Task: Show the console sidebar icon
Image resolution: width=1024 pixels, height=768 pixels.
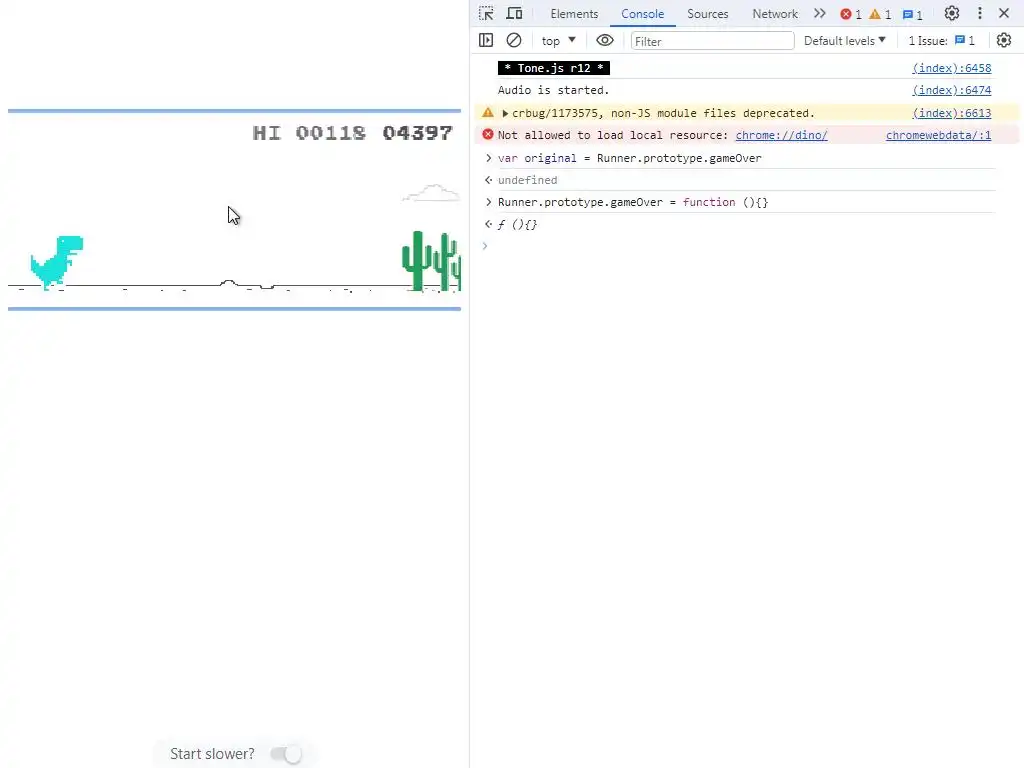Action: (486, 40)
